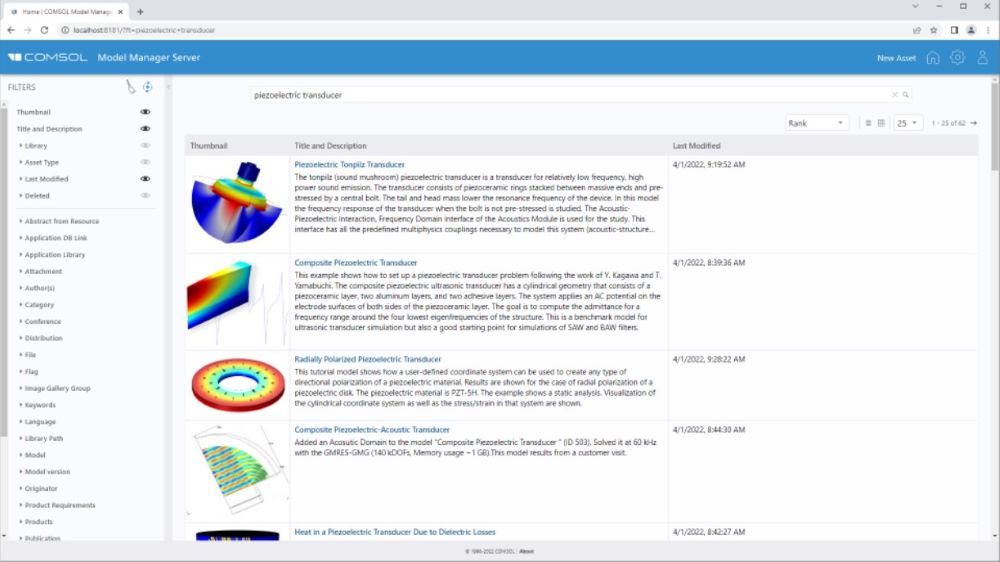This screenshot has height=562, width=1000.
Task: Open Radially Polarized Piezoelectric Transducer link
Action: (x=367, y=359)
